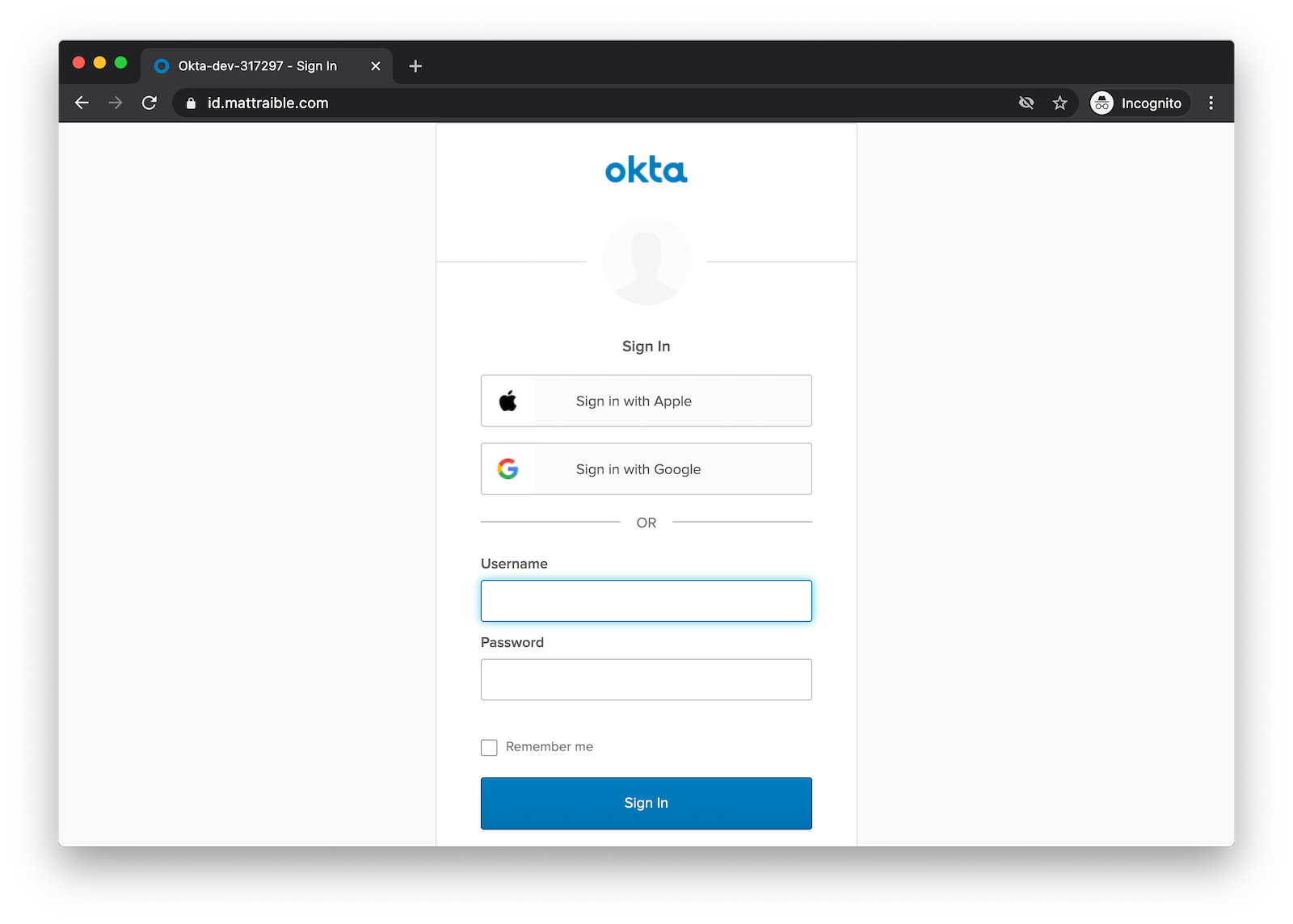Select the Okta-dev-317297 Sign In tab
Screen dimensions: 1293x924
click(257, 66)
